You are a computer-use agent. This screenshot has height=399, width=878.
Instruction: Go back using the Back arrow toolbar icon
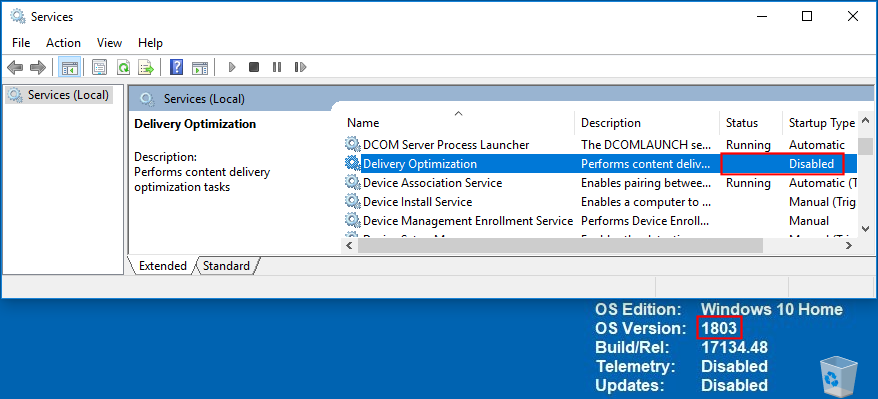pyautogui.click(x=15, y=68)
